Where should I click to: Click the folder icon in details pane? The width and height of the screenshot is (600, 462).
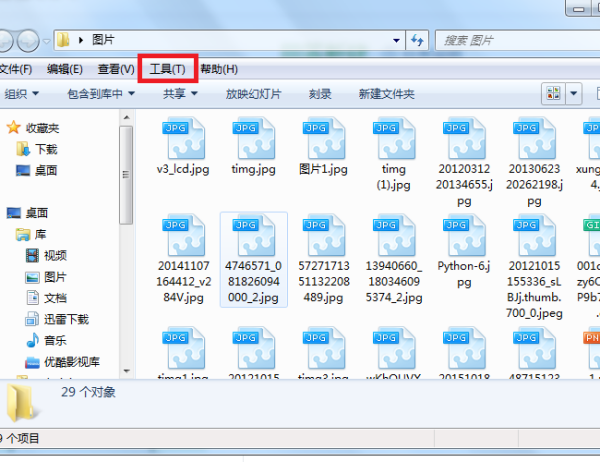pos(22,403)
